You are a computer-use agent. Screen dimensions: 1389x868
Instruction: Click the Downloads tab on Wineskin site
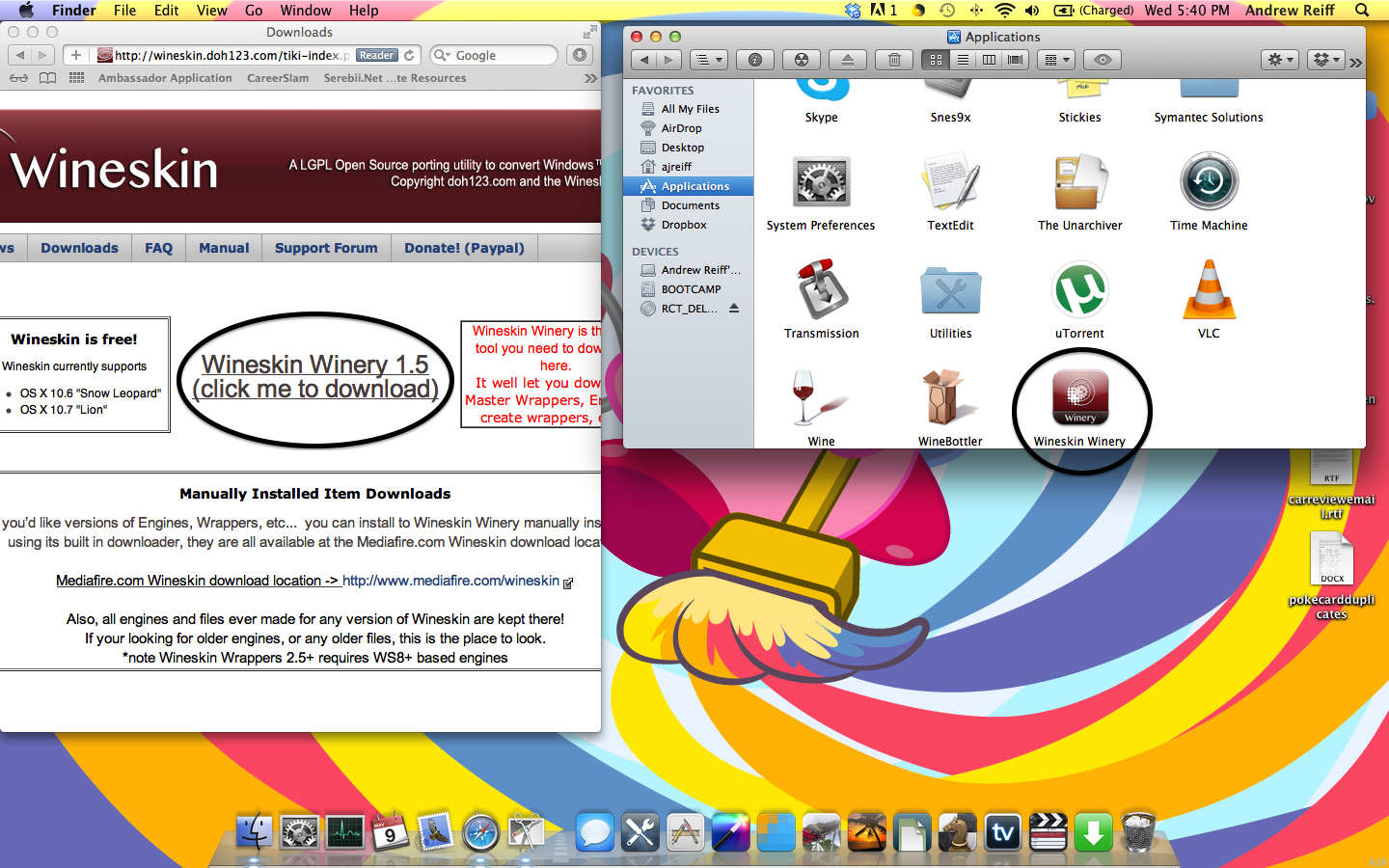pos(79,248)
